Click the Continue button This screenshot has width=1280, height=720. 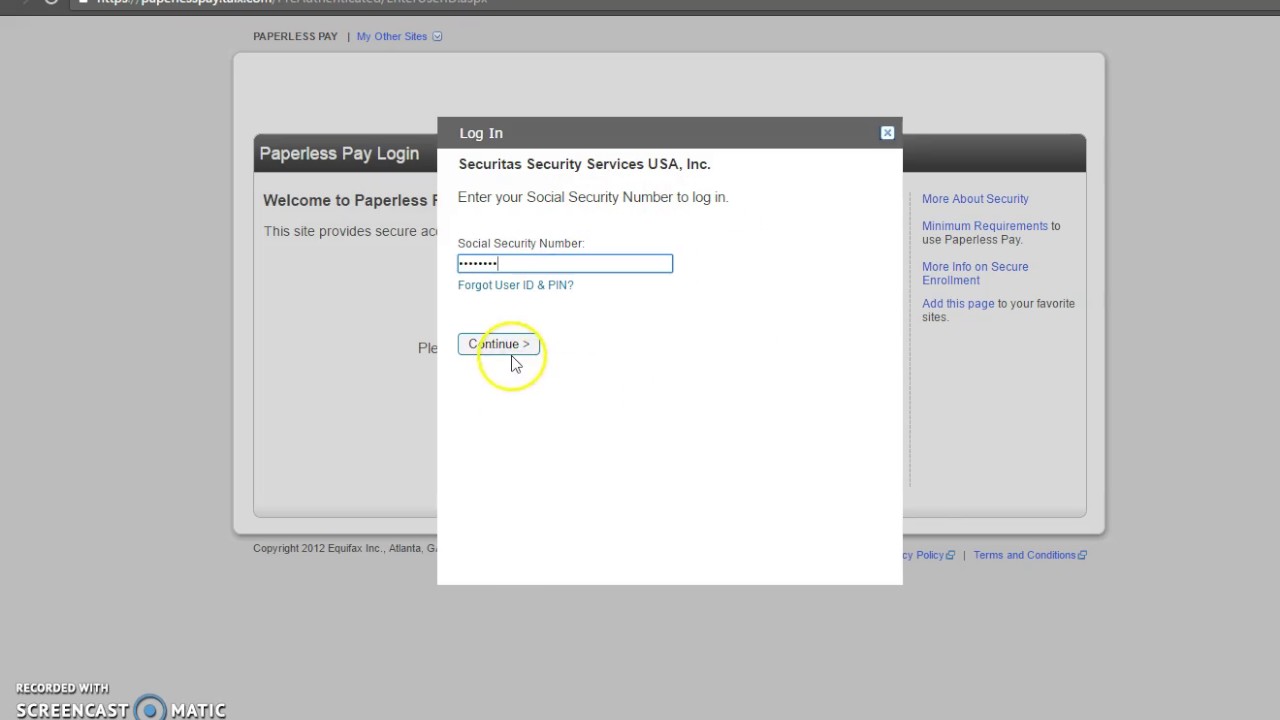click(x=499, y=344)
